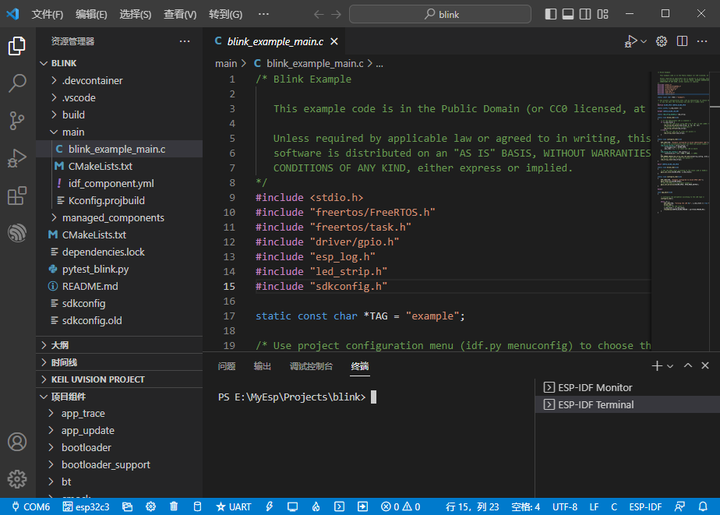This screenshot has width=720, height=515.
Task: Change the esp32c3 target device
Action: click(x=86, y=507)
